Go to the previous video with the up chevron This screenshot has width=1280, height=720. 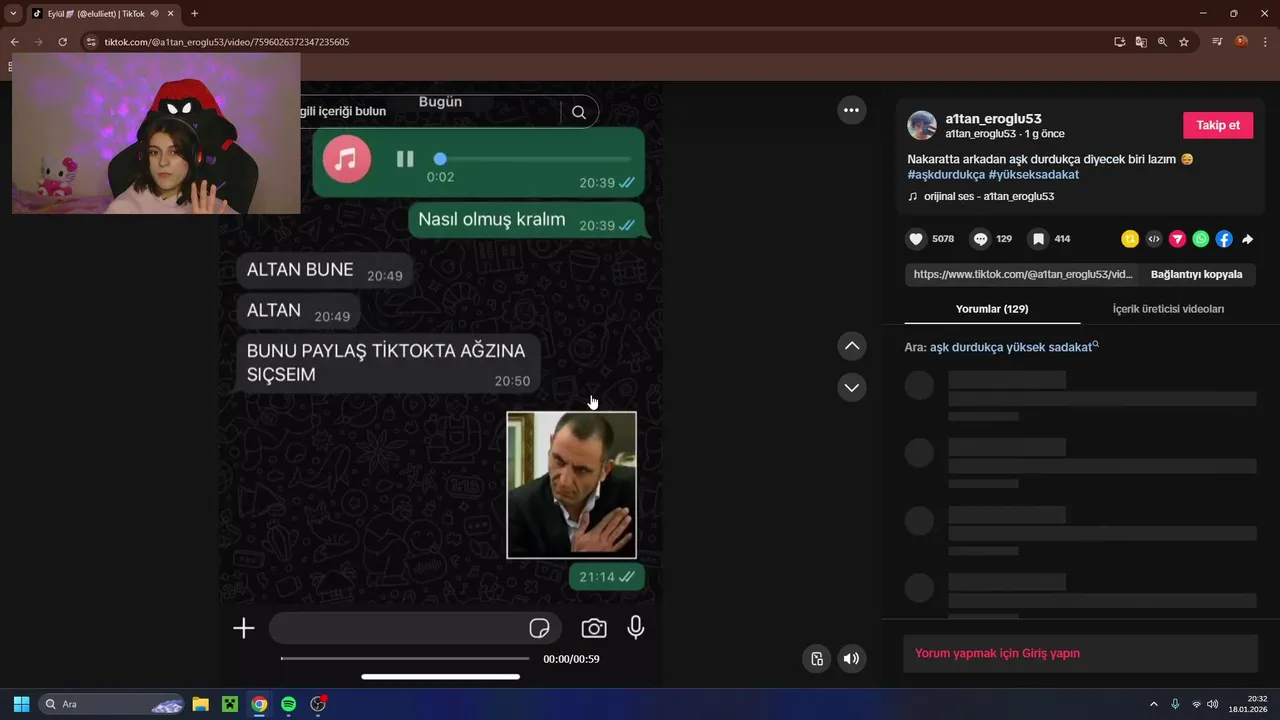[x=852, y=346]
